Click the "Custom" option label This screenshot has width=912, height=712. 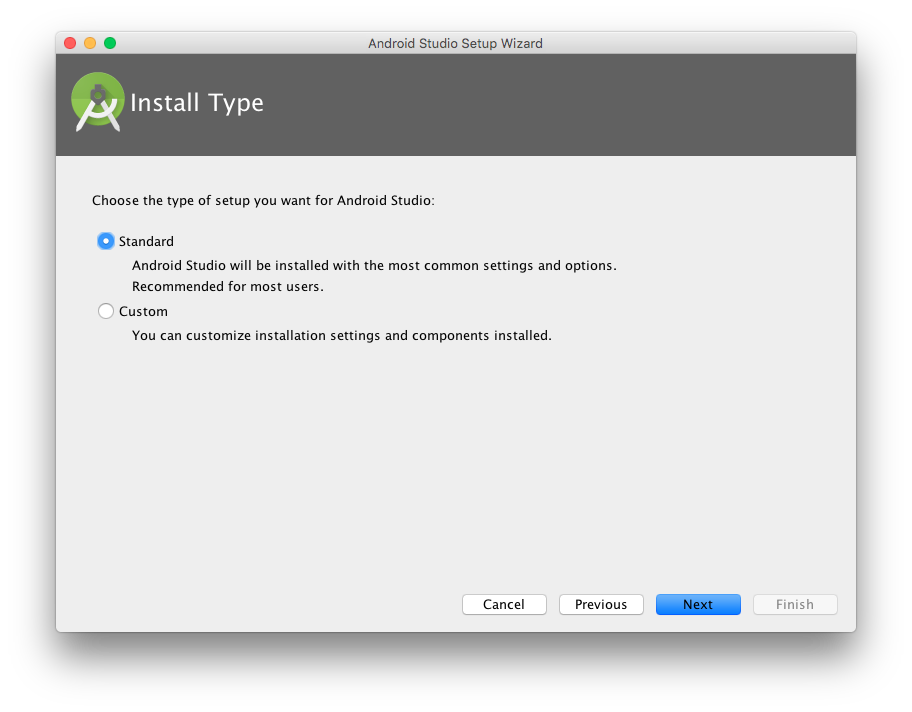(x=143, y=312)
